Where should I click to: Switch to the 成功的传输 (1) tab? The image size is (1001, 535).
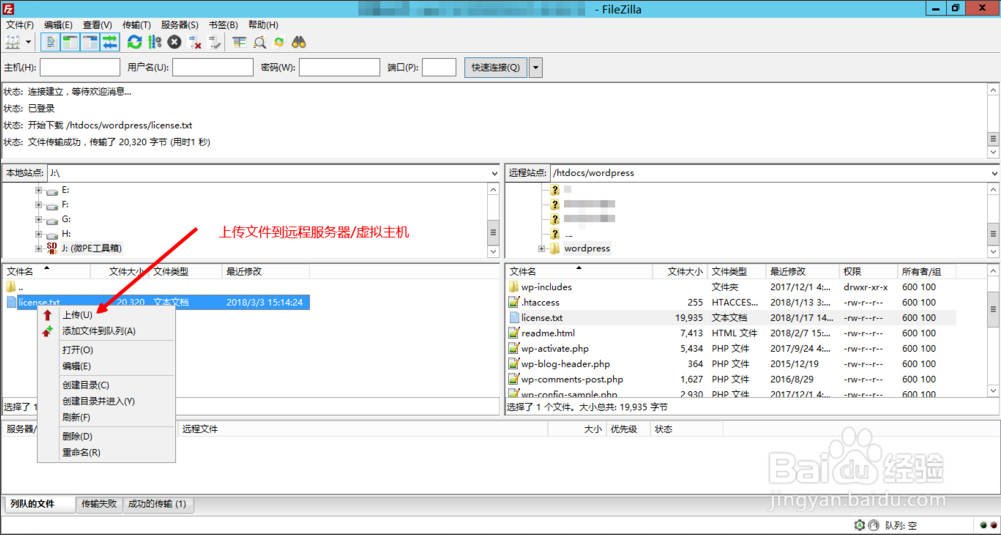click(157, 504)
